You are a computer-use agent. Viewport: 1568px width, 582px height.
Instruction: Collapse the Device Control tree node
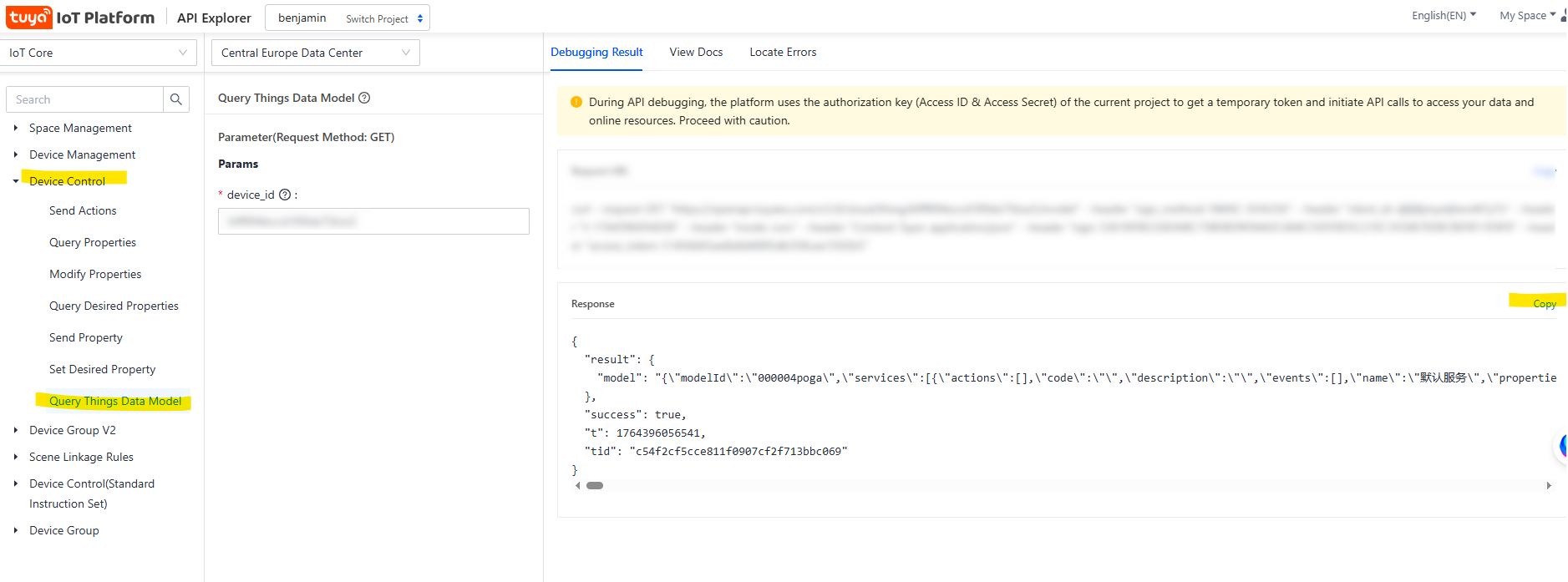(x=16, y=181)
